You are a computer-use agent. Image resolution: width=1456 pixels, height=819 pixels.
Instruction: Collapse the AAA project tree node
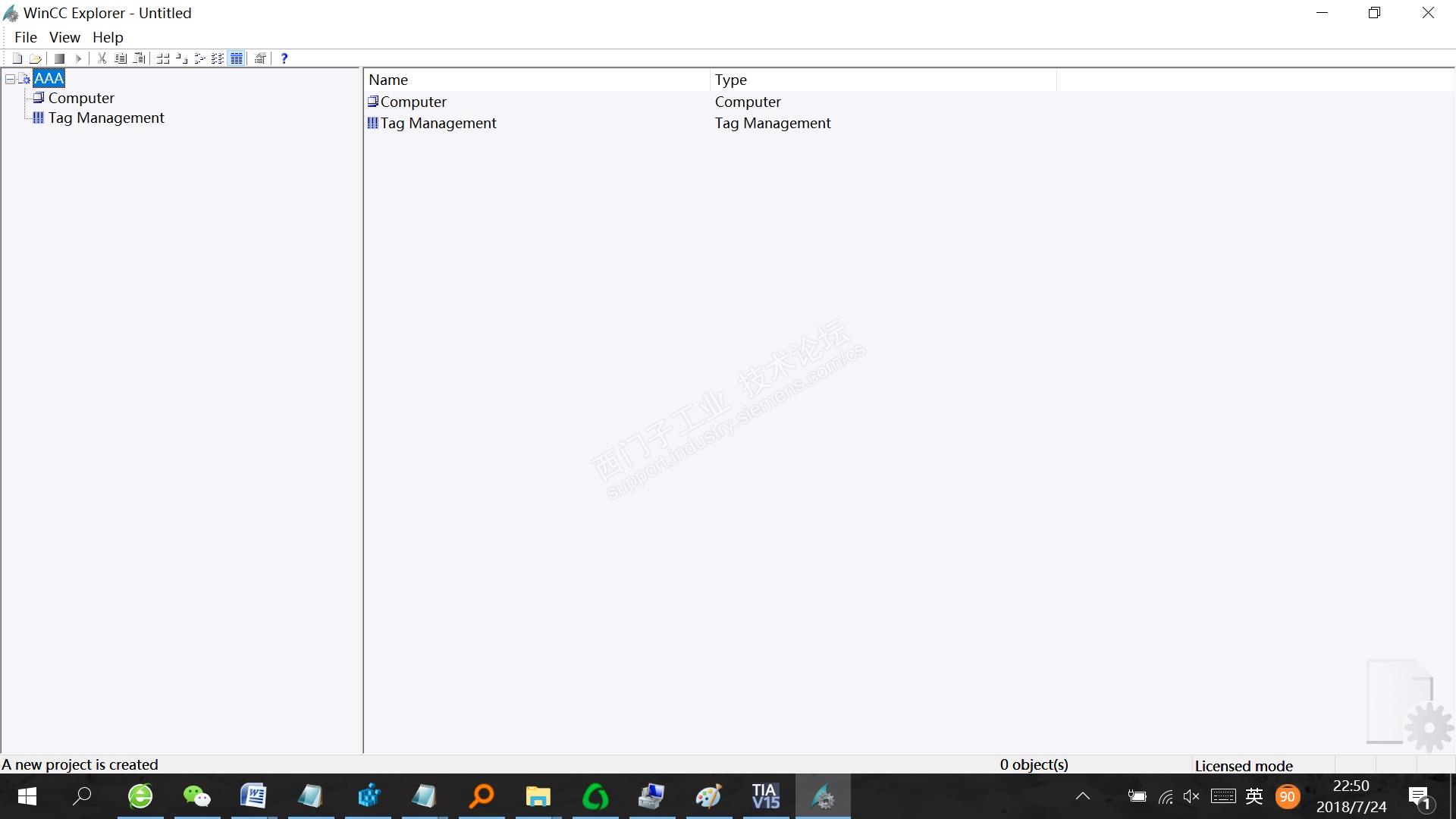(x=10, y=79)
